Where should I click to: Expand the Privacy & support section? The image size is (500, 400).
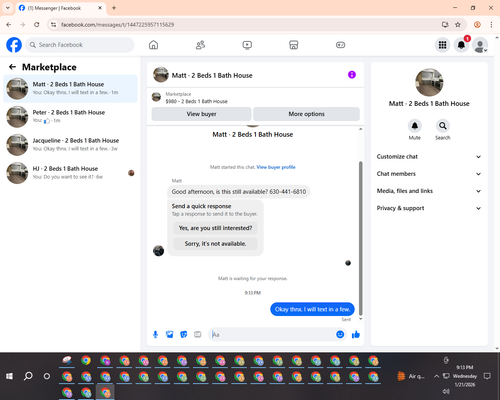pos(429,208)
